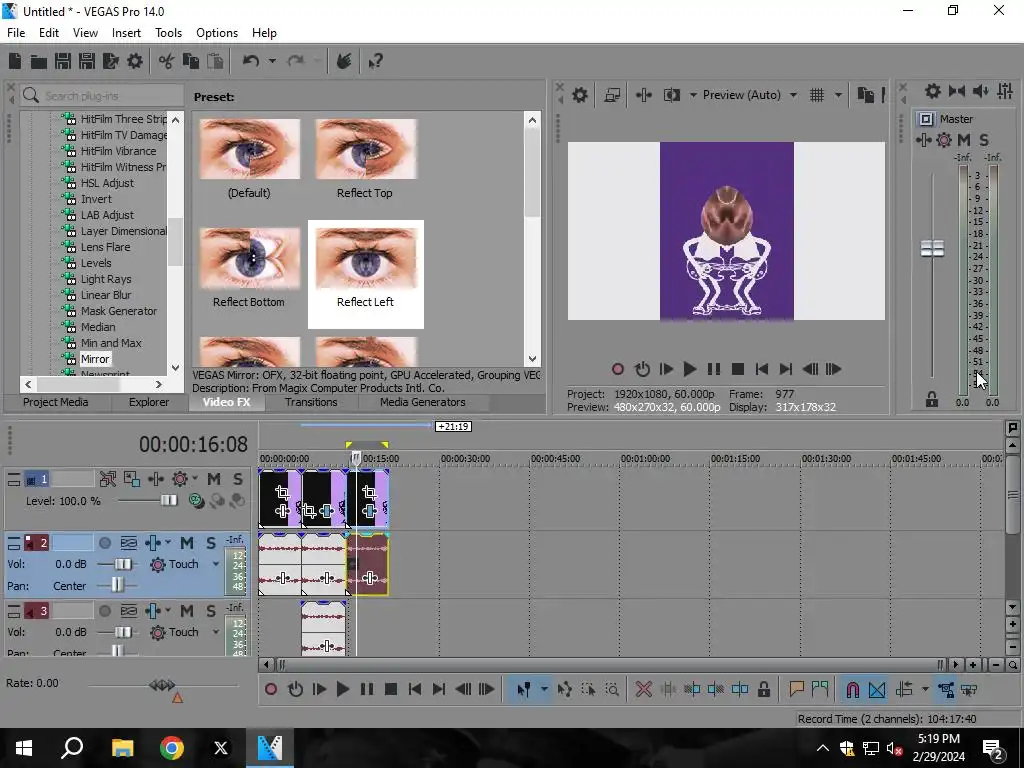1024x768 pixels.
Task: Open the overlays grid dropdown arrow
Action: [x=838, y=95]
